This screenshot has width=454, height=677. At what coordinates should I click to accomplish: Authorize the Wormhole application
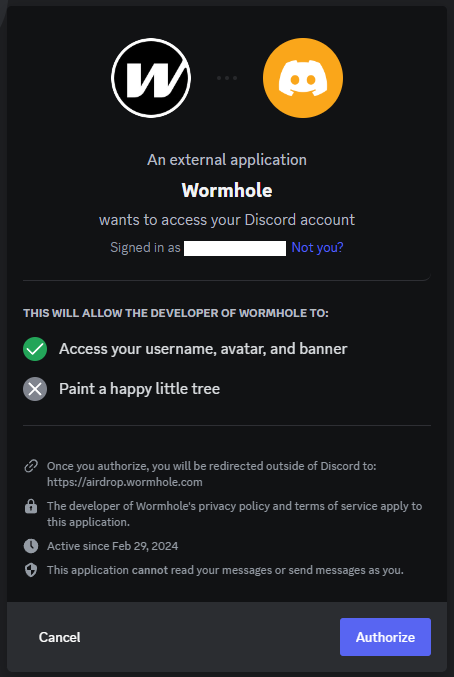pyautogui.click(x=385, y=637)
